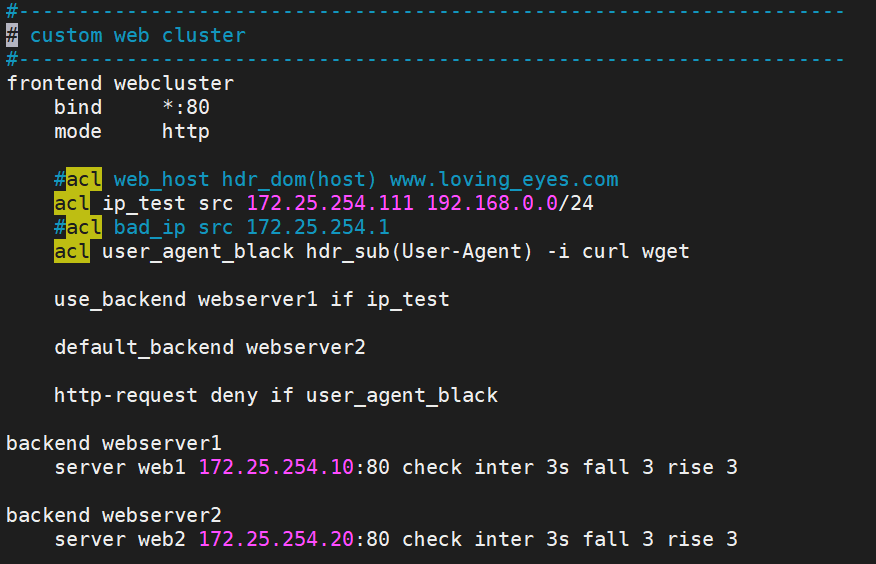The width and height of the screenshot is (876, 564).
Task: Click 'hdr_dom(host)' in the commented line
Action: (299, 180)
